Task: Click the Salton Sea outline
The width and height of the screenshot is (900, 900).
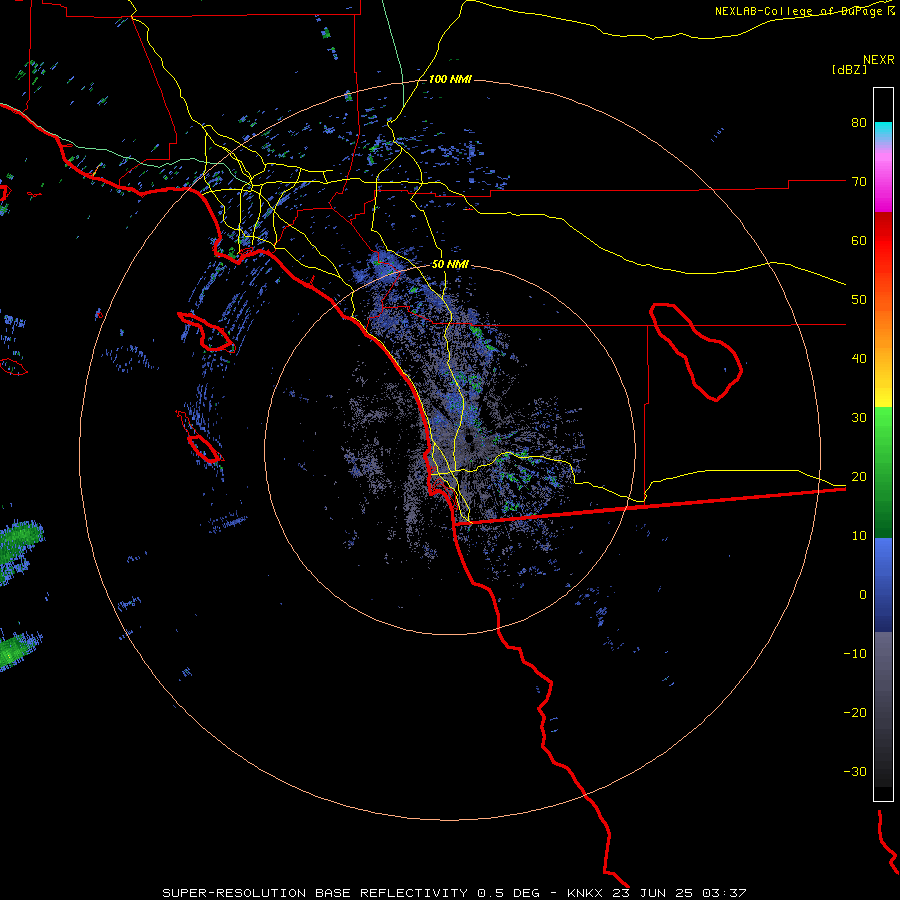Action: (x=696, y=352)
